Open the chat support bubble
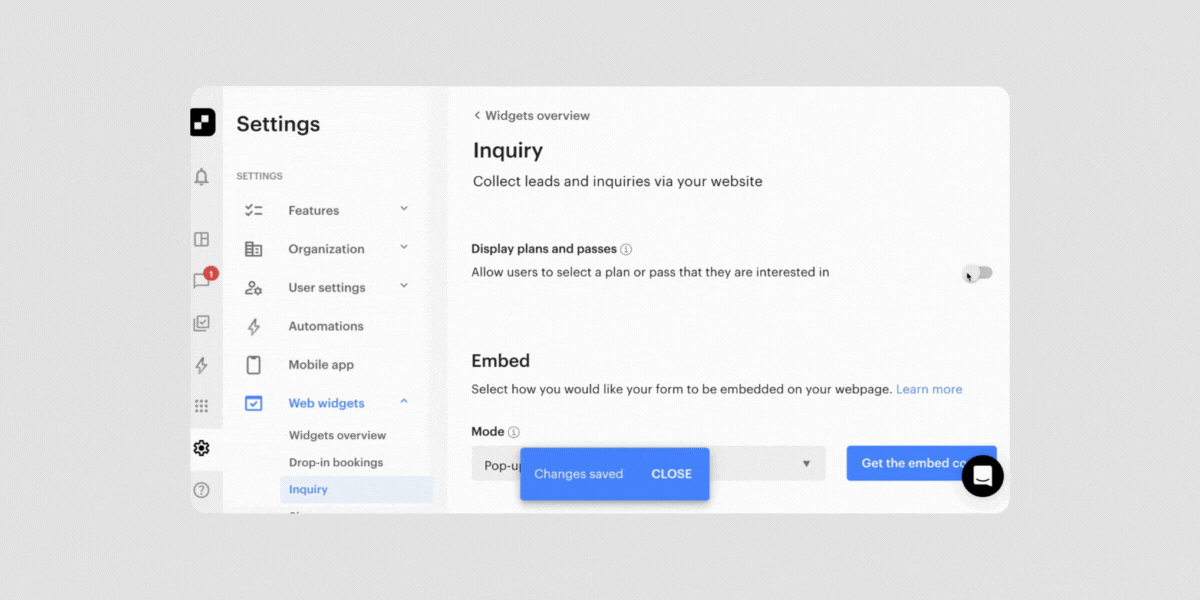The height and width of the screenshot is (600, 1200). pos(983,476)
